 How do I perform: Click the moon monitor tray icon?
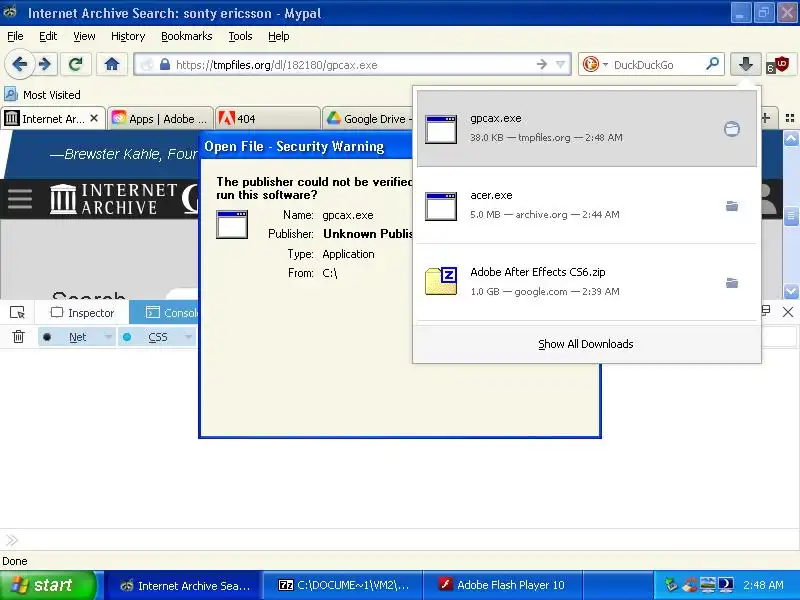[726, 585]
